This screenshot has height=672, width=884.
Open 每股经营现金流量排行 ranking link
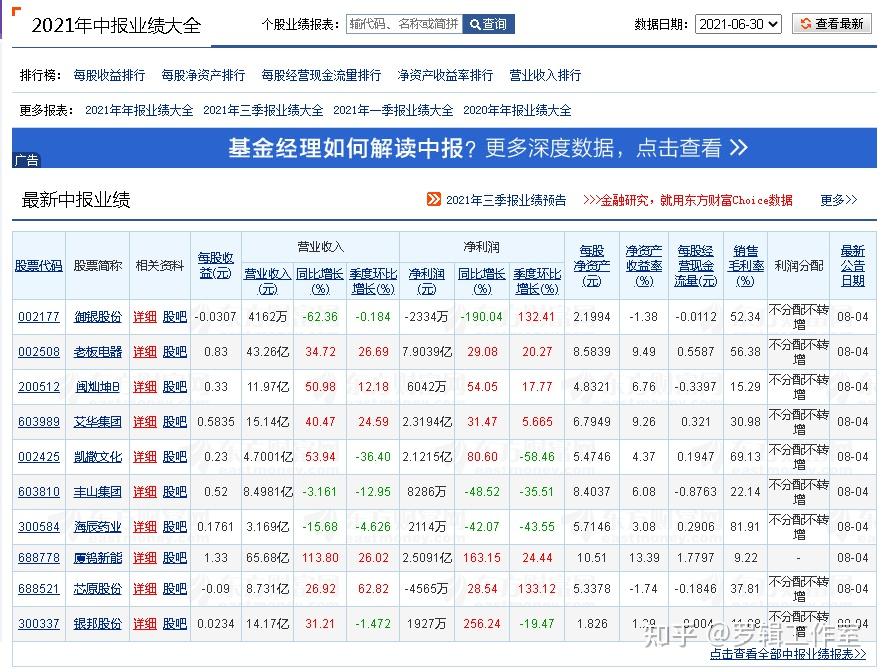pos(321,75)
